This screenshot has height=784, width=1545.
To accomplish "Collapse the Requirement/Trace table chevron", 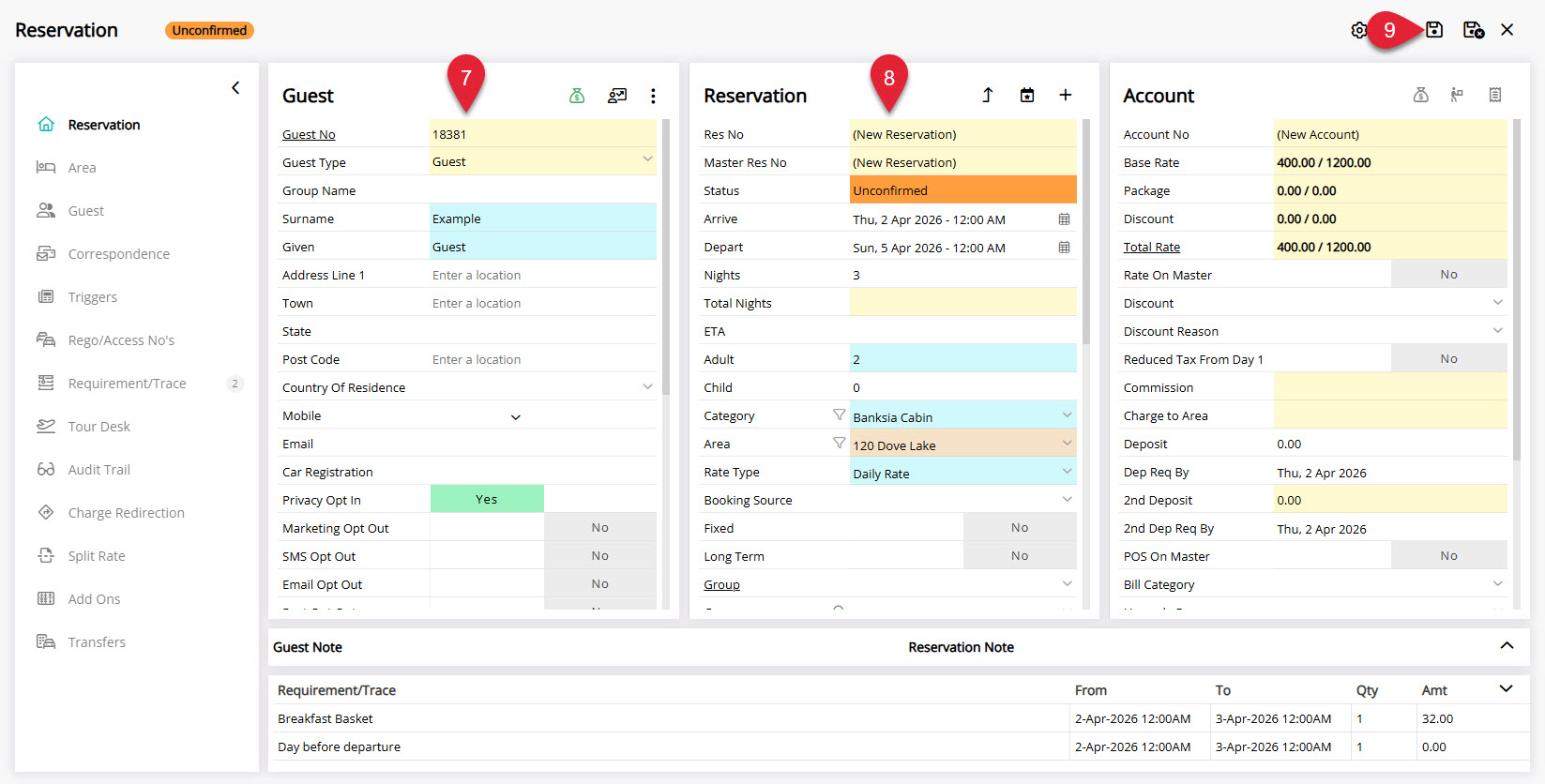I will coord(1507,688).
